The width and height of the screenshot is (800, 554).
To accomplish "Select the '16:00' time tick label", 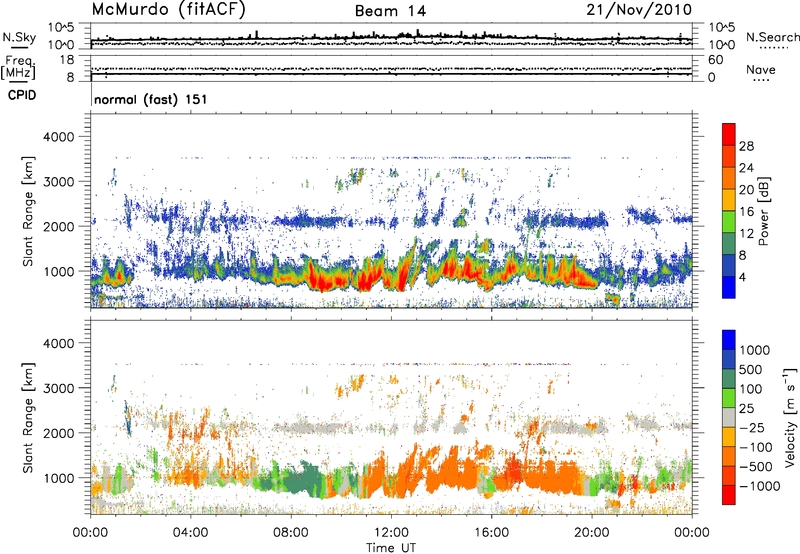I will click(491, 533).
